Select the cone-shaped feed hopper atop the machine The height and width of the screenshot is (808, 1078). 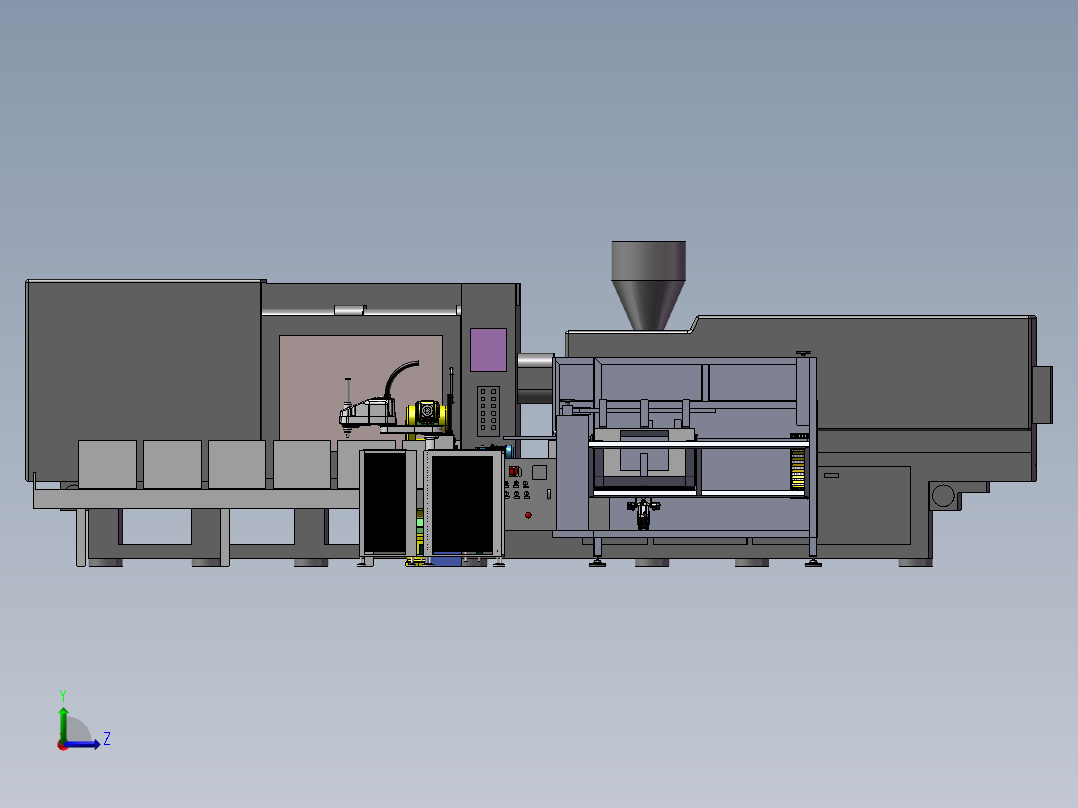648,285
